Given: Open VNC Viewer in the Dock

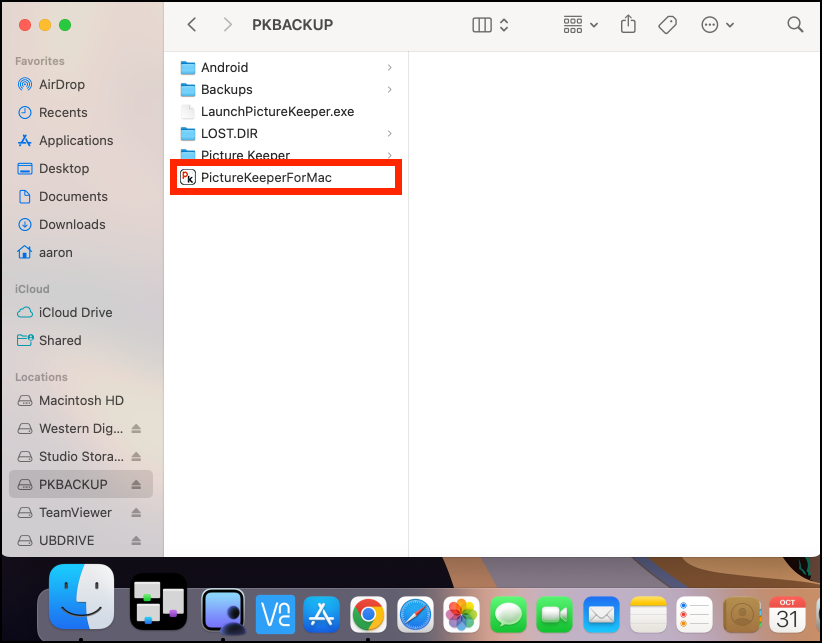Looking at the screenshot, I should point(276,614).
